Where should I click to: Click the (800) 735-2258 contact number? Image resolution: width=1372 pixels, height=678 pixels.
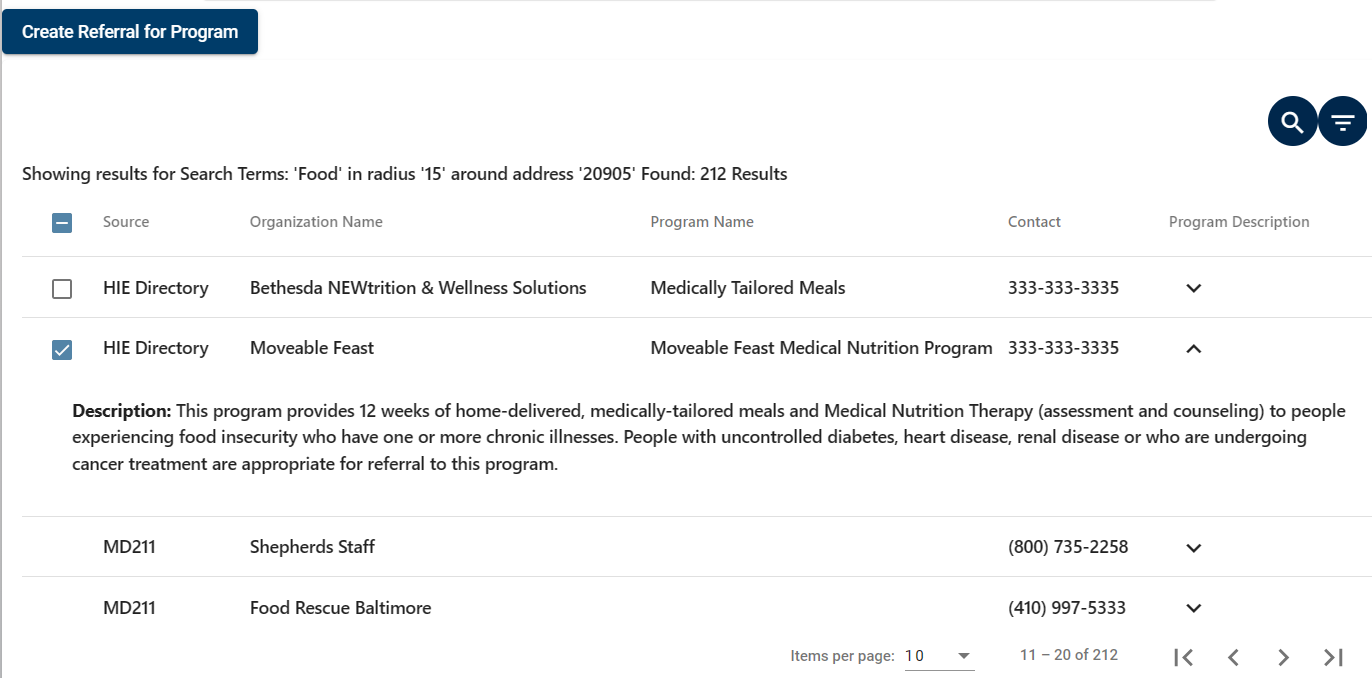click(1066, 547)
